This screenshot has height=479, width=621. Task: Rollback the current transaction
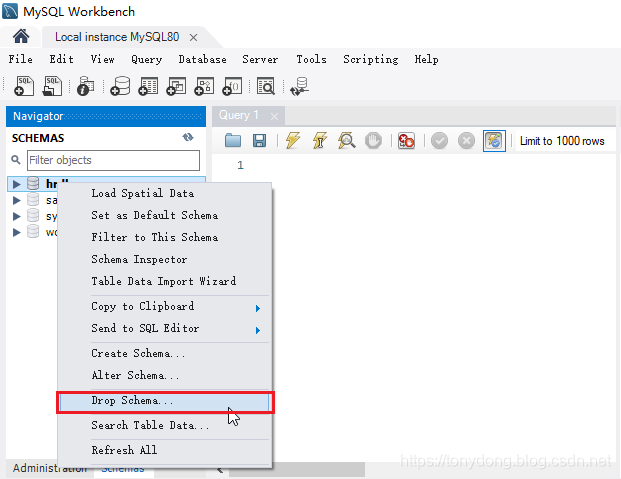[x=467, y=141]
